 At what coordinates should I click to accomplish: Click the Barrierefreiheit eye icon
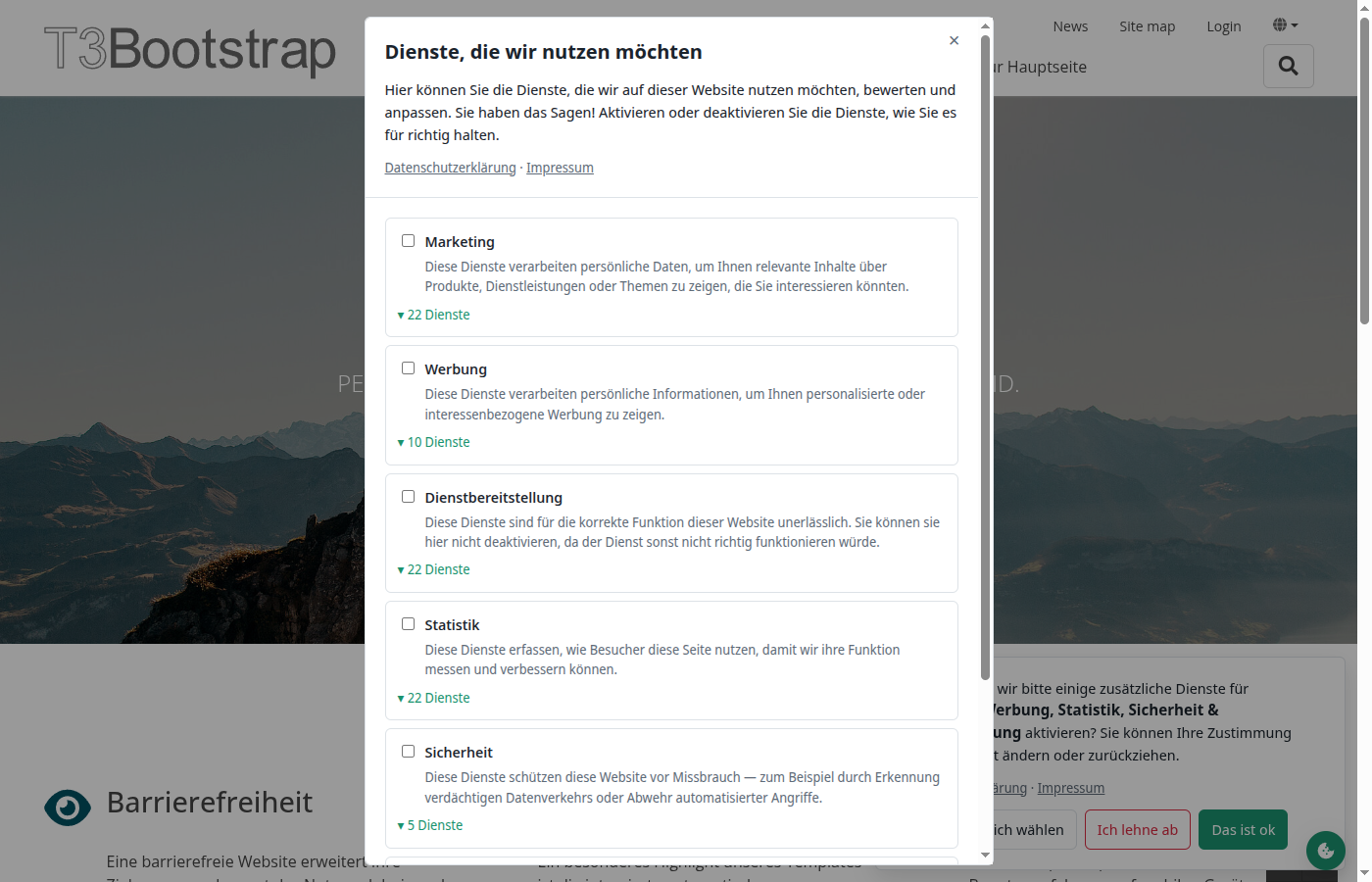[x=68, y=808]
